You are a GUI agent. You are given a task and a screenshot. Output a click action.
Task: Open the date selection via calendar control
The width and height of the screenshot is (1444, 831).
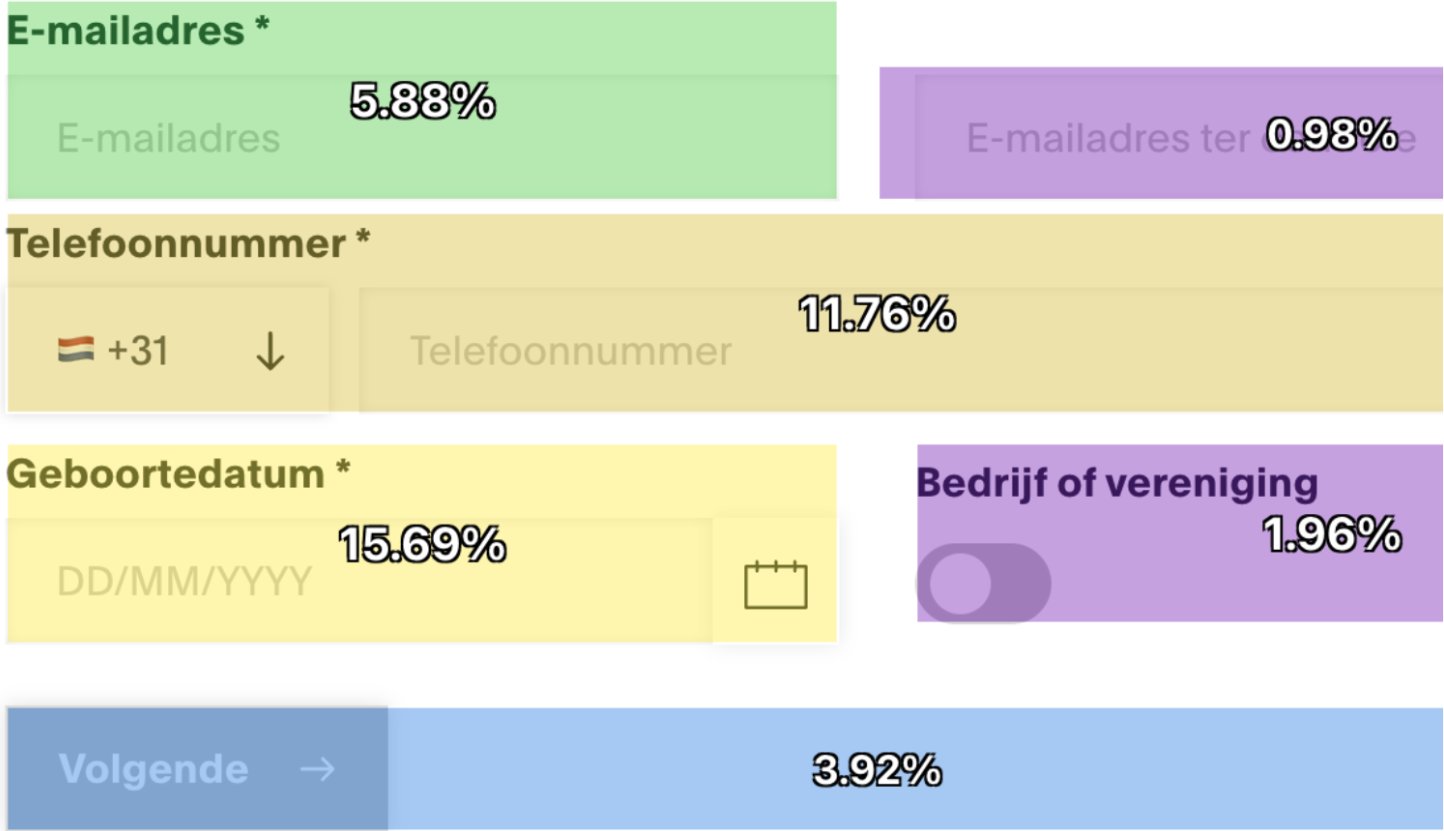coord(776,585)
